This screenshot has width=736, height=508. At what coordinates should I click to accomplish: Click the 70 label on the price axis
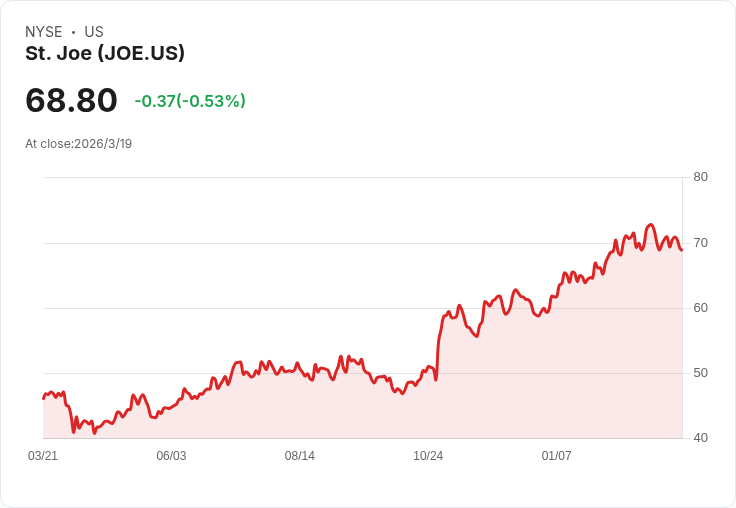[x=700, y=243]
